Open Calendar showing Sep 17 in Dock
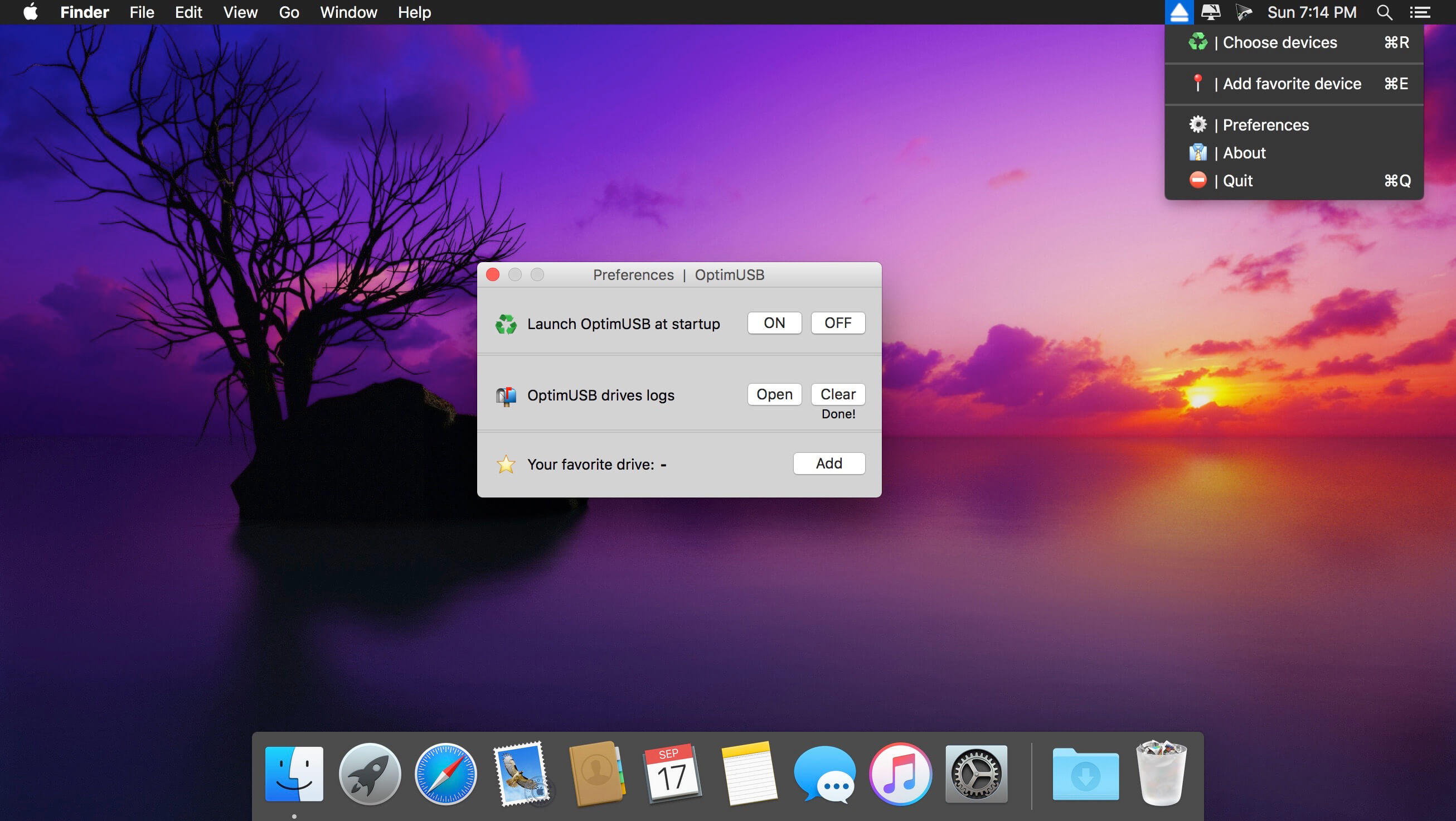Viewport: 1456px width, 821px height. pos(672,774)
